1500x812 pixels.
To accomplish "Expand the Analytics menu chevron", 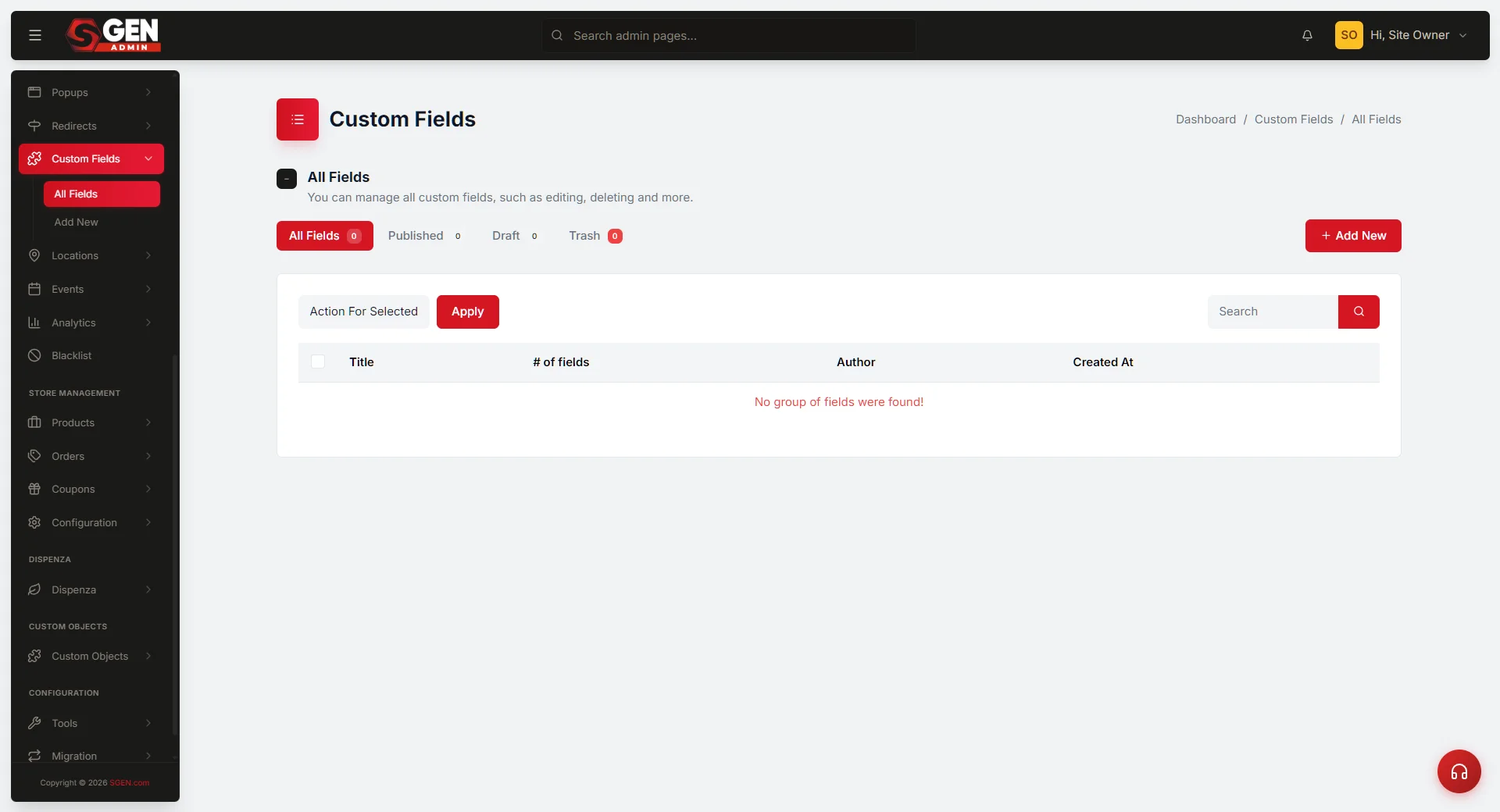I will click(148, 322).
